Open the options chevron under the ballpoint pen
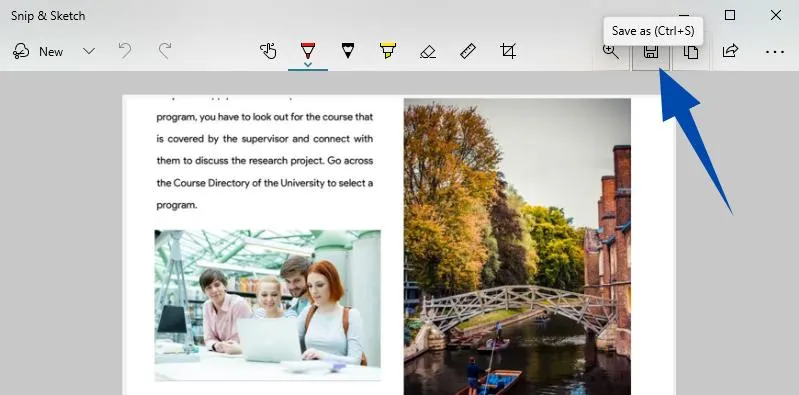 (308, 65)
